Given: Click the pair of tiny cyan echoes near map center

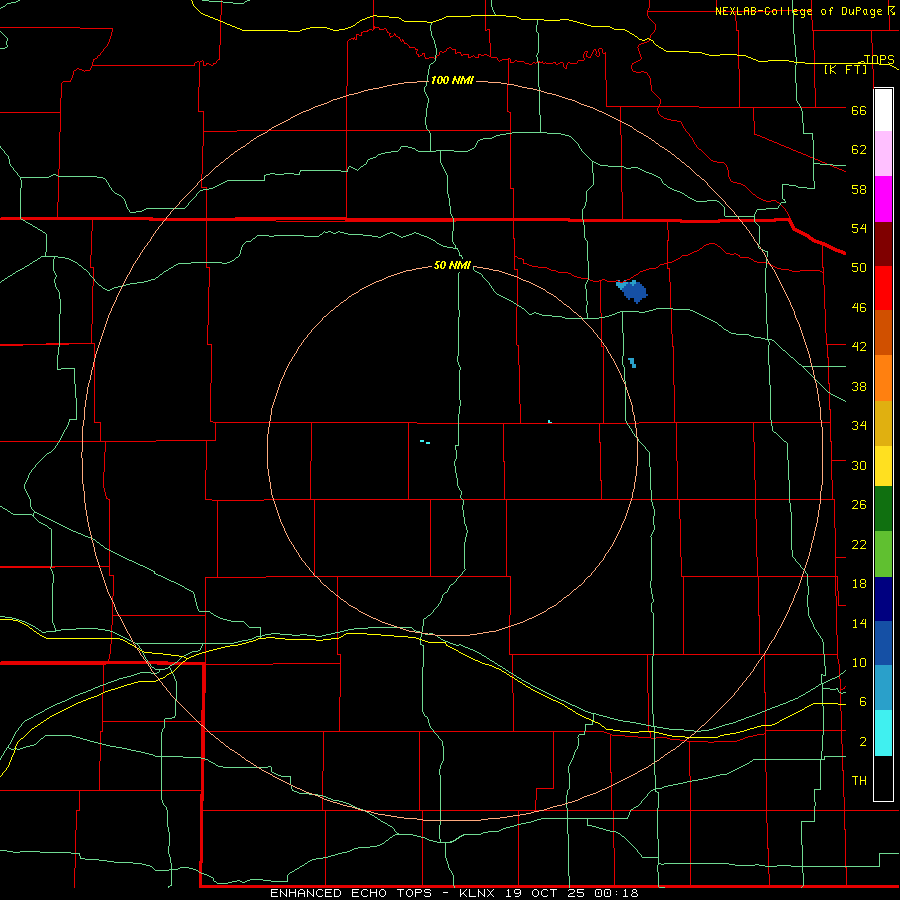Looking at the screenshot, I should tap(425, 442).
